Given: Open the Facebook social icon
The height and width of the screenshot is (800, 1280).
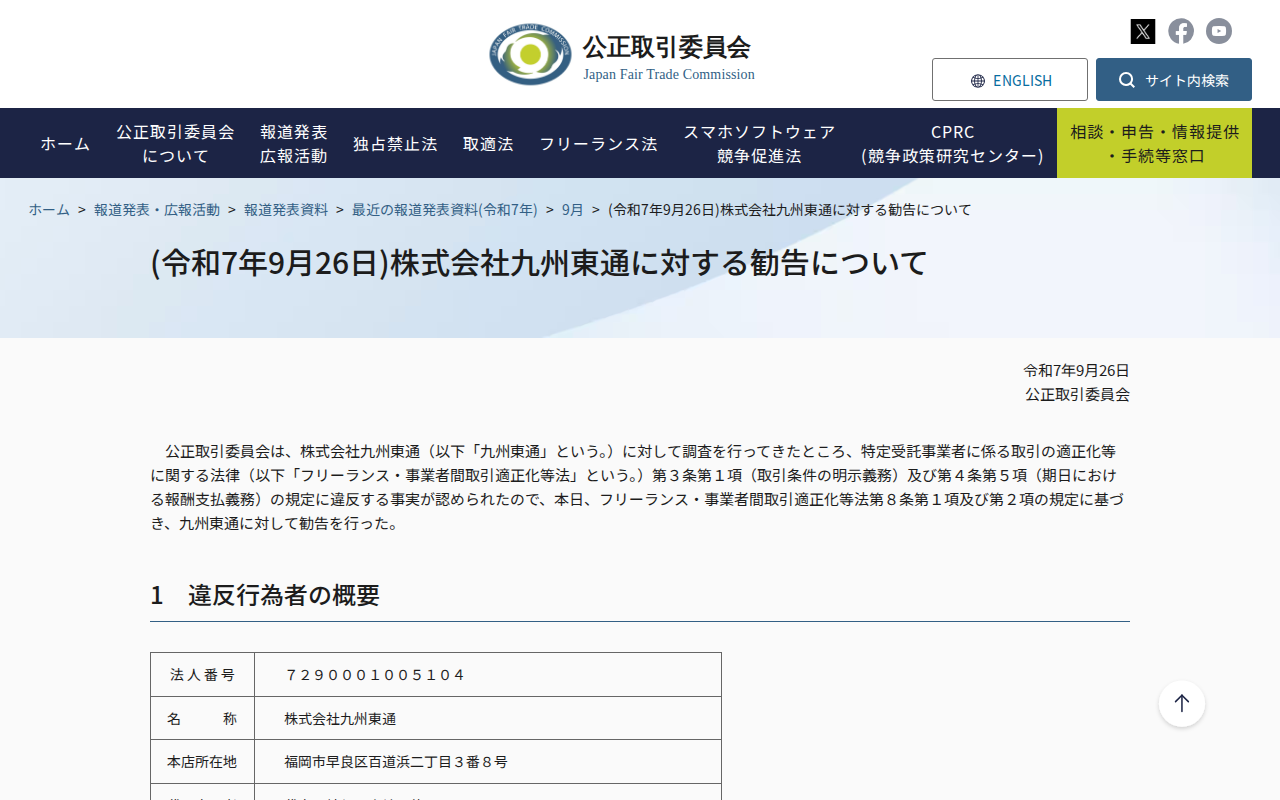Looking at the screenshot, I should point(1181,31).
